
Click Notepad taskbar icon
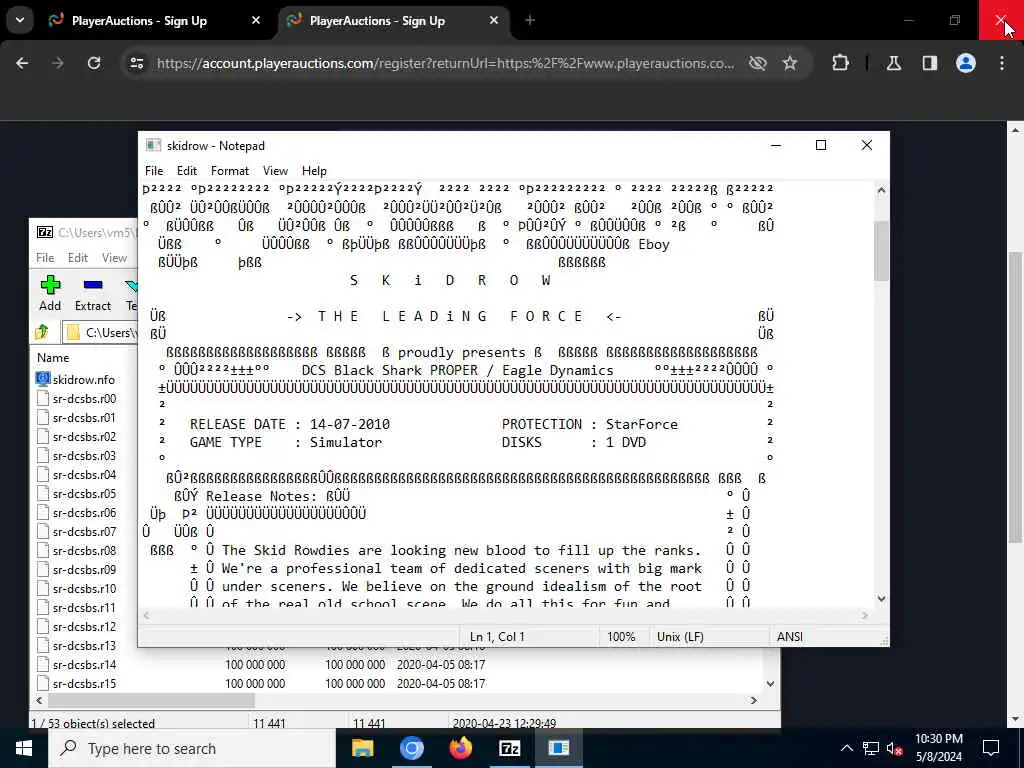(x=558, y=748)
